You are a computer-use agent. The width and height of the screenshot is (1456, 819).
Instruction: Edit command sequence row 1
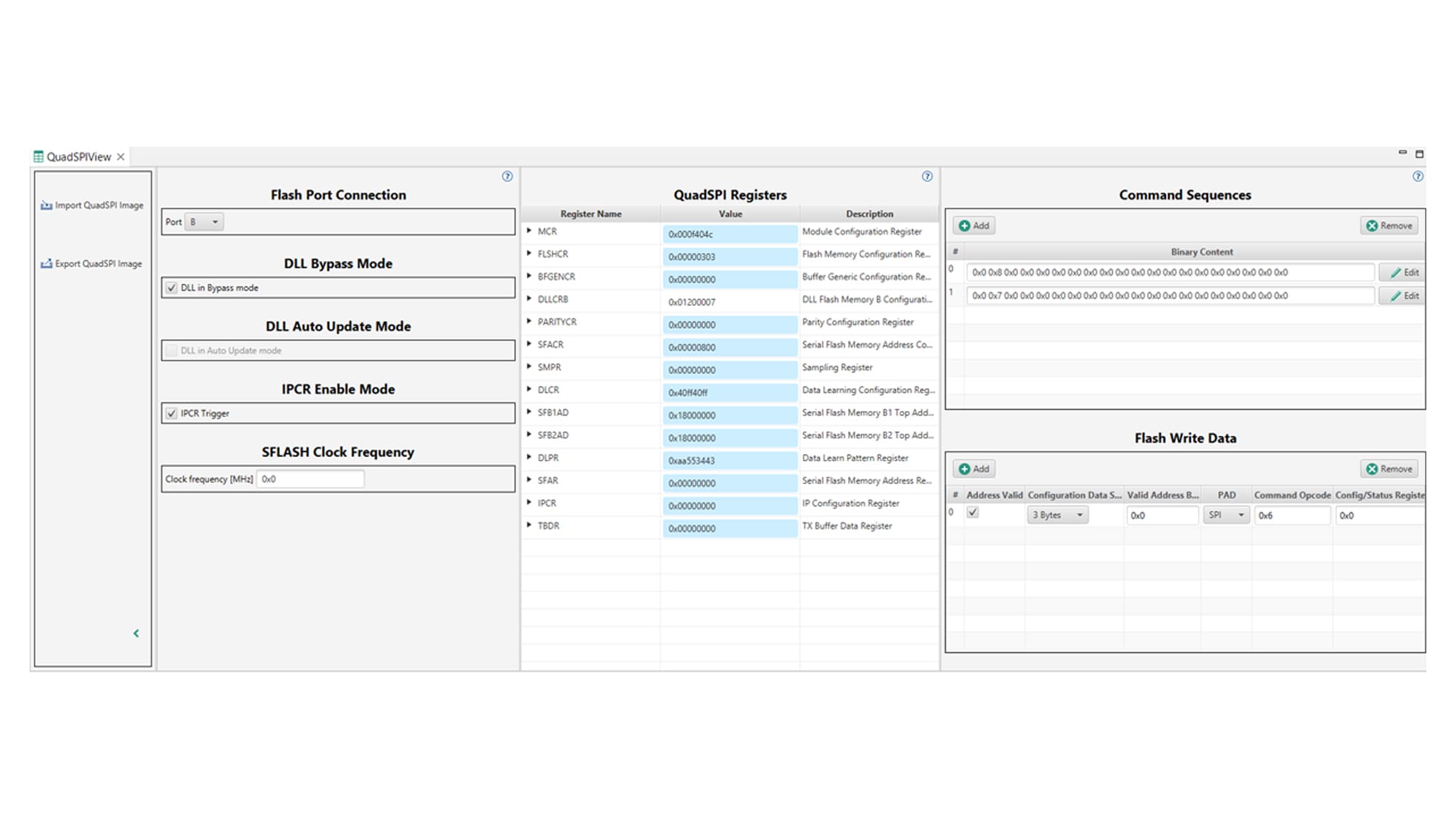(1404, 296)
